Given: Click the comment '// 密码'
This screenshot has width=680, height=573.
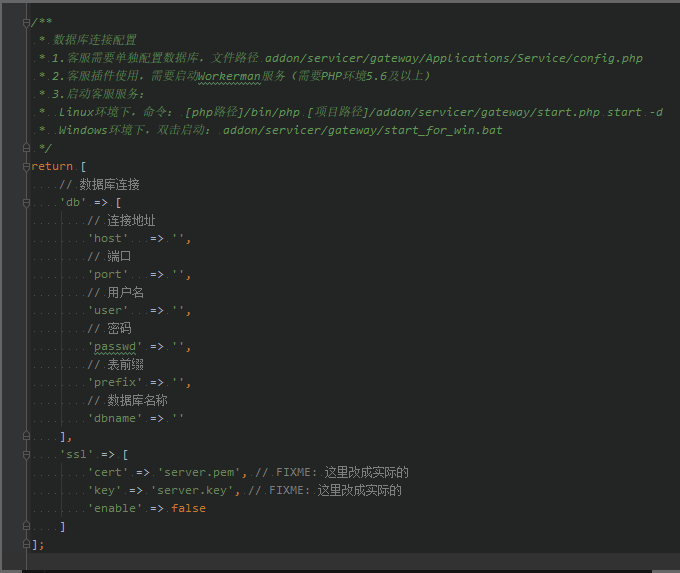Looking at the screenshot, I should 109,328.
